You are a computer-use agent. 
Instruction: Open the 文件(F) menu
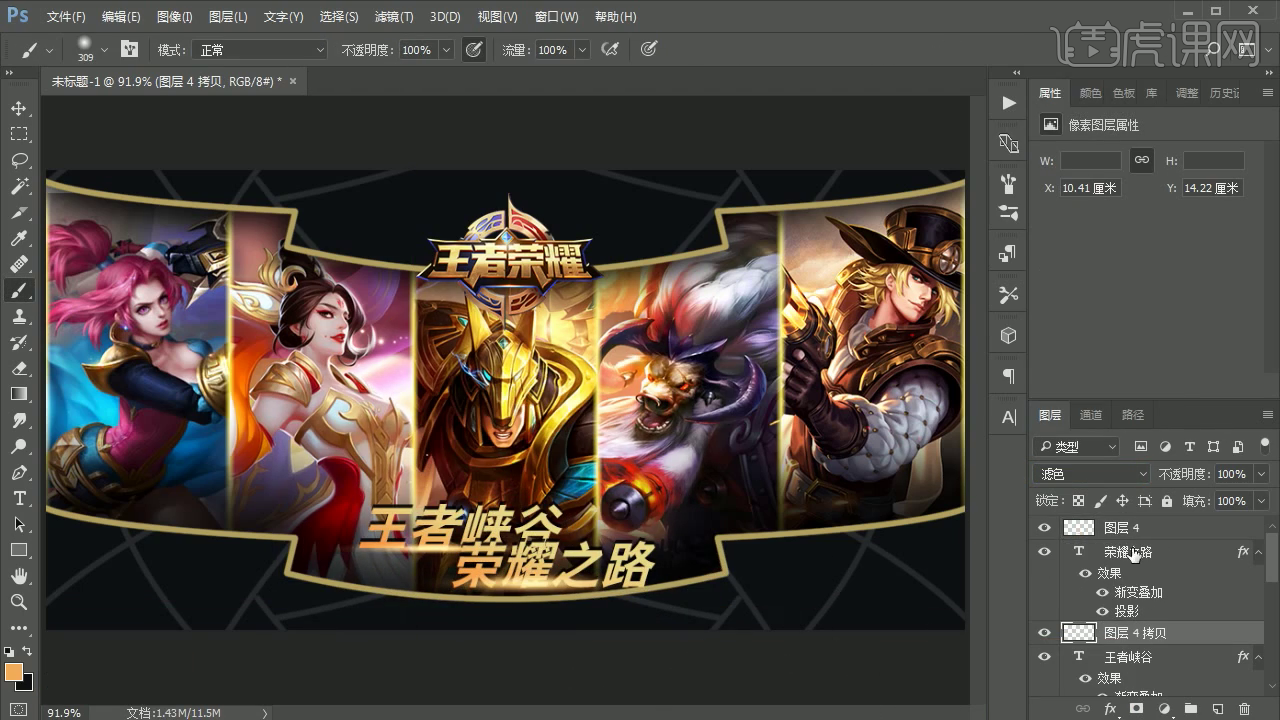click(x=66, y=17)
